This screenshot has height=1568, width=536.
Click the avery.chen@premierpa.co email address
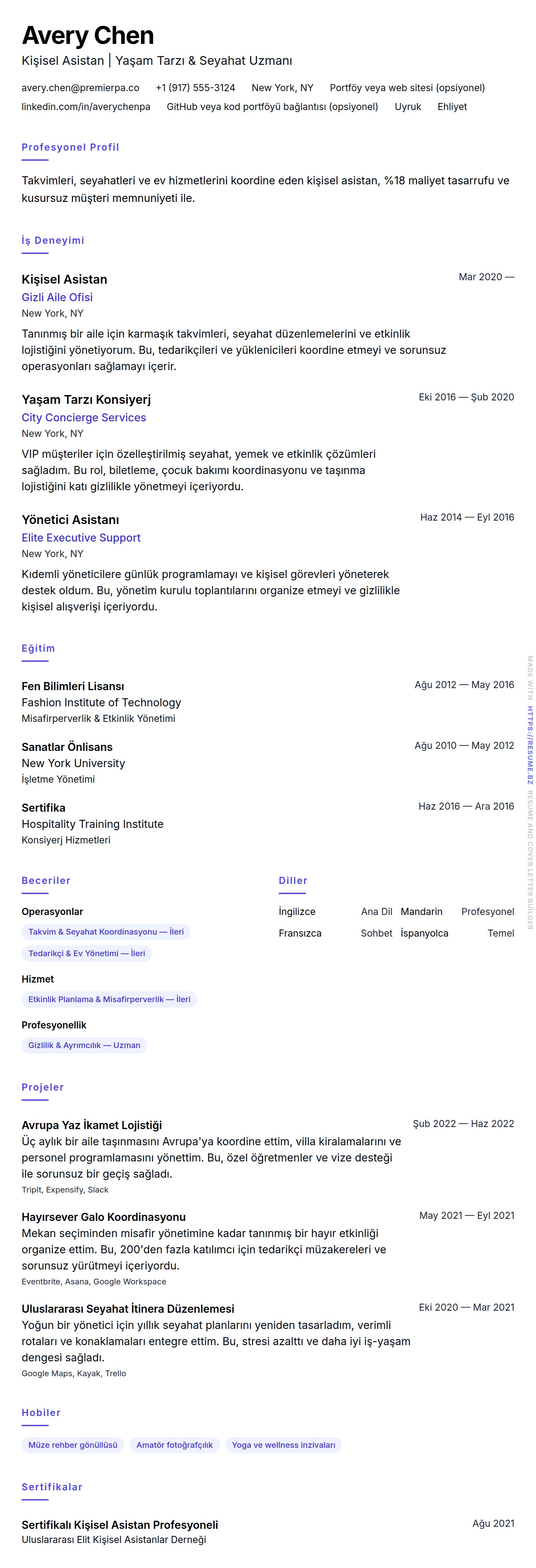pos(80,88)
